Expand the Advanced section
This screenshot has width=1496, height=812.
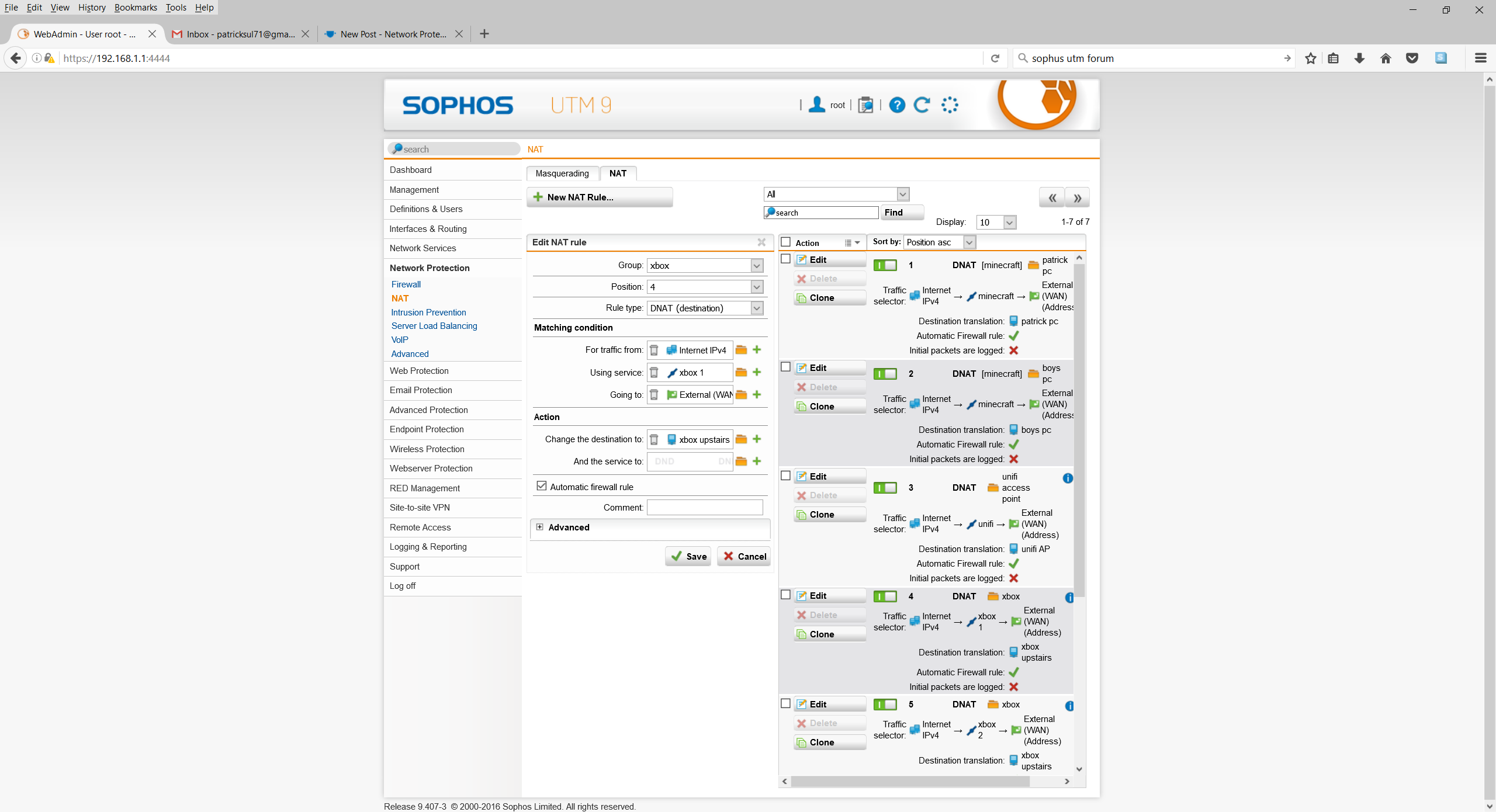(540, 527)
